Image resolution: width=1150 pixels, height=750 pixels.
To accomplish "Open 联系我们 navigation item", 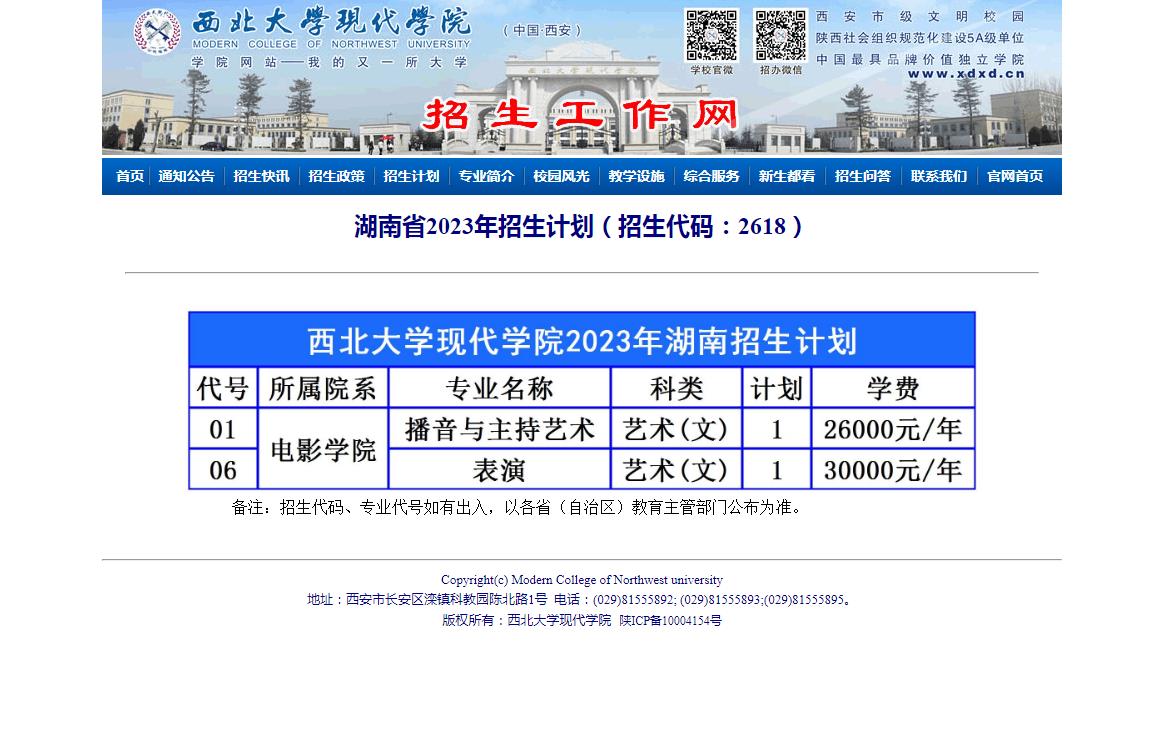I will (939, 176).
